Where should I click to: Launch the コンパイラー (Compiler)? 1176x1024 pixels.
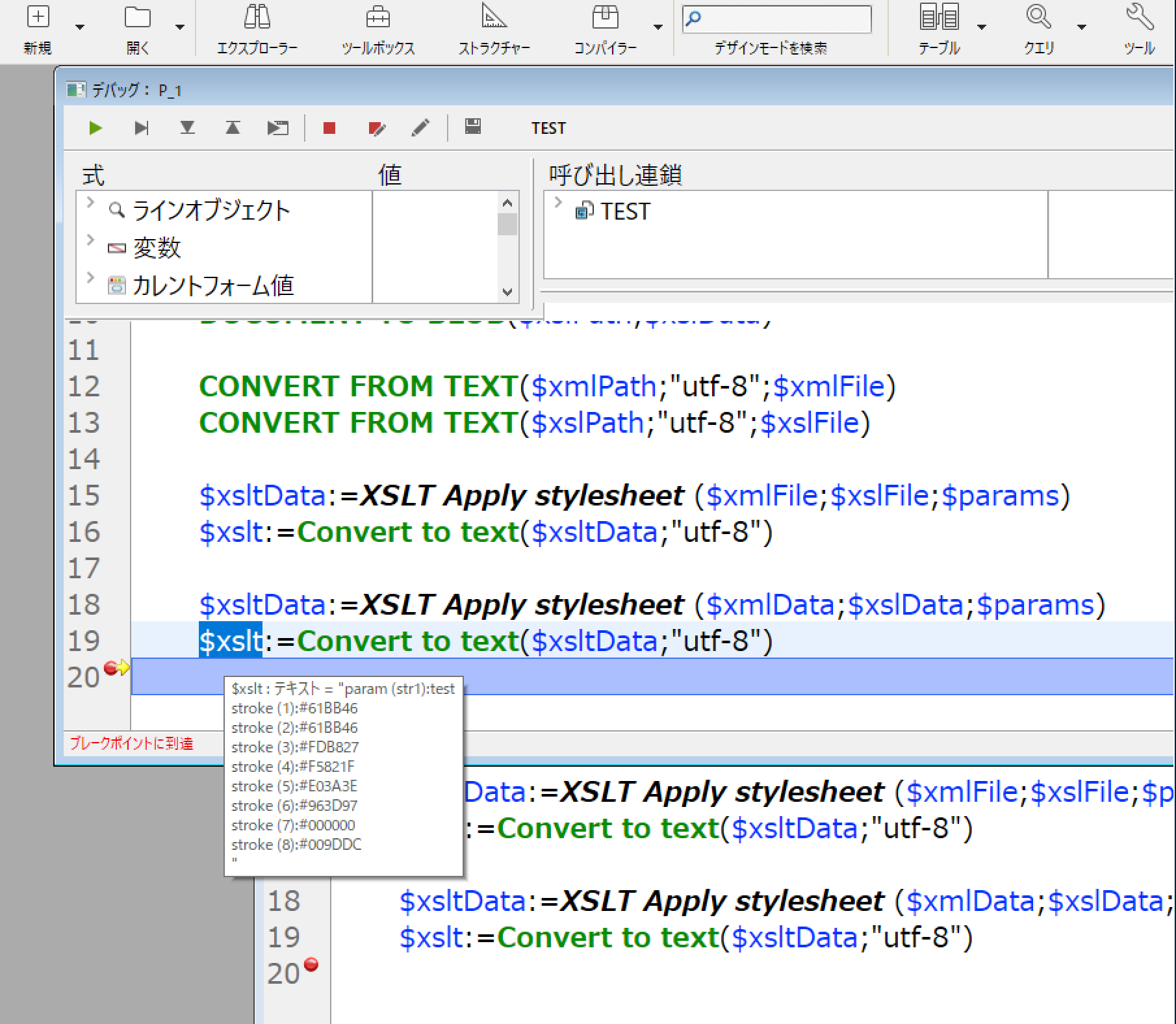(606, 26)
